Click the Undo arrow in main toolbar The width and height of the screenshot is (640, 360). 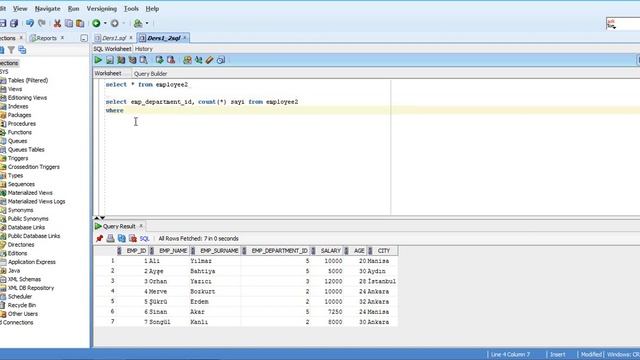30,23
